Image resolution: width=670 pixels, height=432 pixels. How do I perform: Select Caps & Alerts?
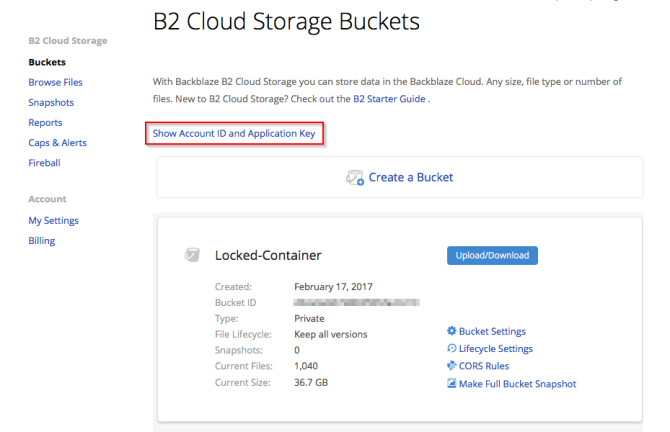point(57,143)
